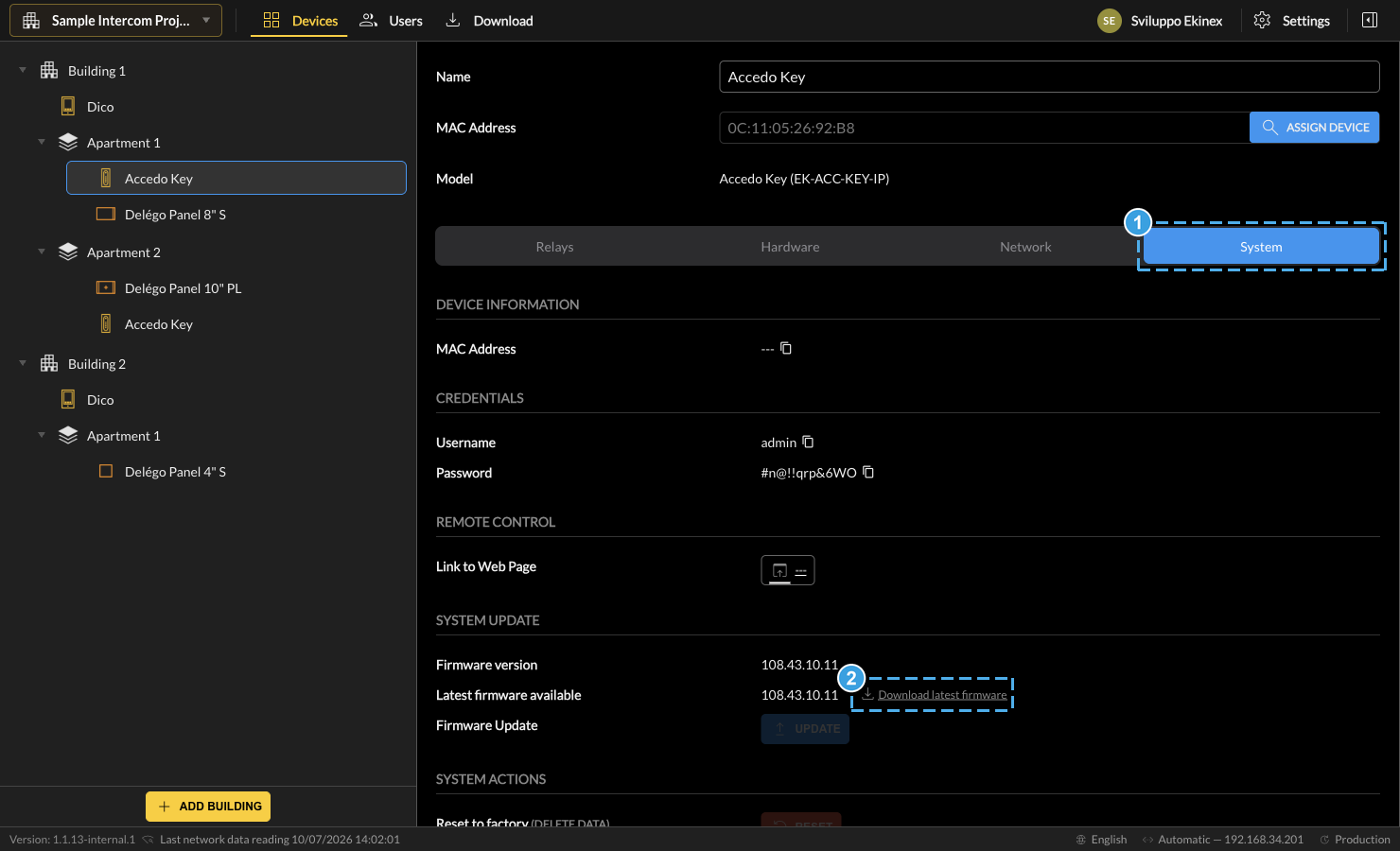Click the Building 2 Apartment 1 layers icon
The height and width of the screenshot is (851, 1400).
click(x=68, y=435)
